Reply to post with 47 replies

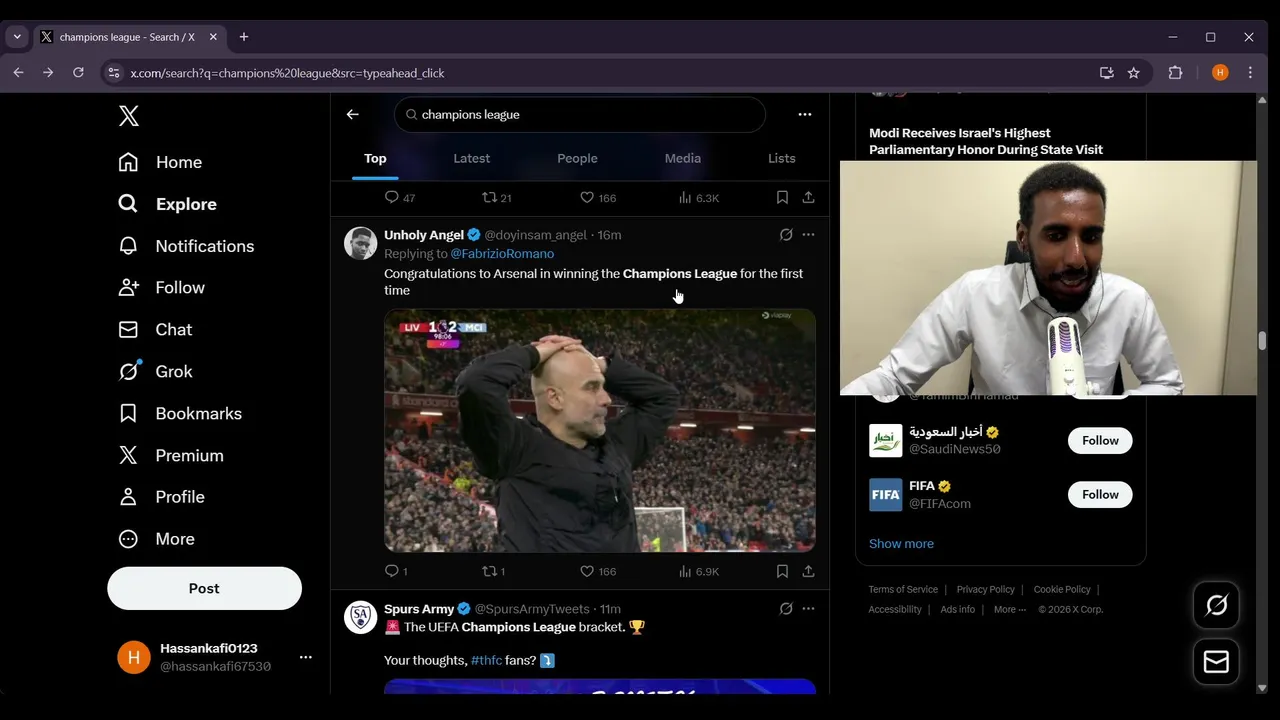pyautogui.click(x=400, y=197)
